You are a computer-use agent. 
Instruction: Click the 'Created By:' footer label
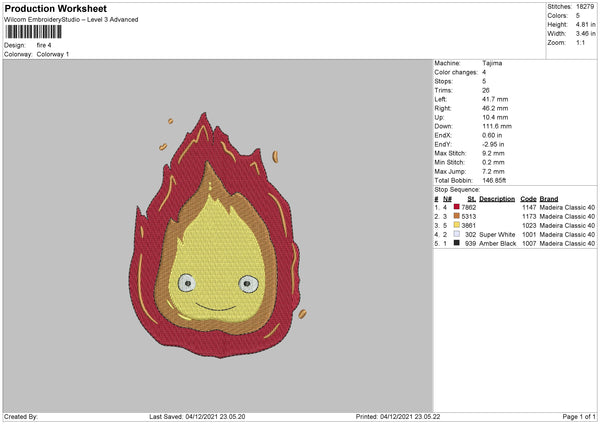tap(21, 416)
